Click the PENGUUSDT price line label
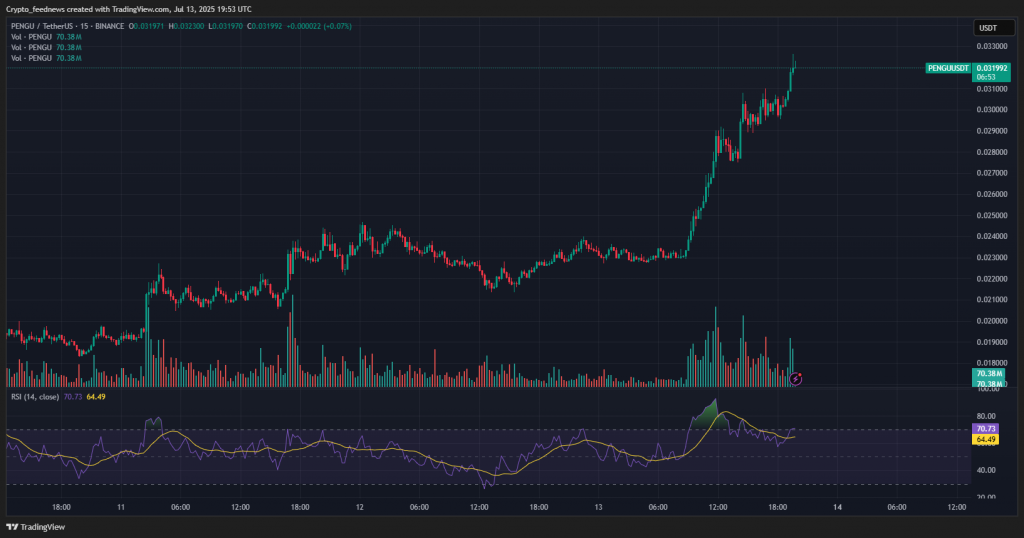The image size is (1024, 538). pyautogui.click(x=947, y=67)
